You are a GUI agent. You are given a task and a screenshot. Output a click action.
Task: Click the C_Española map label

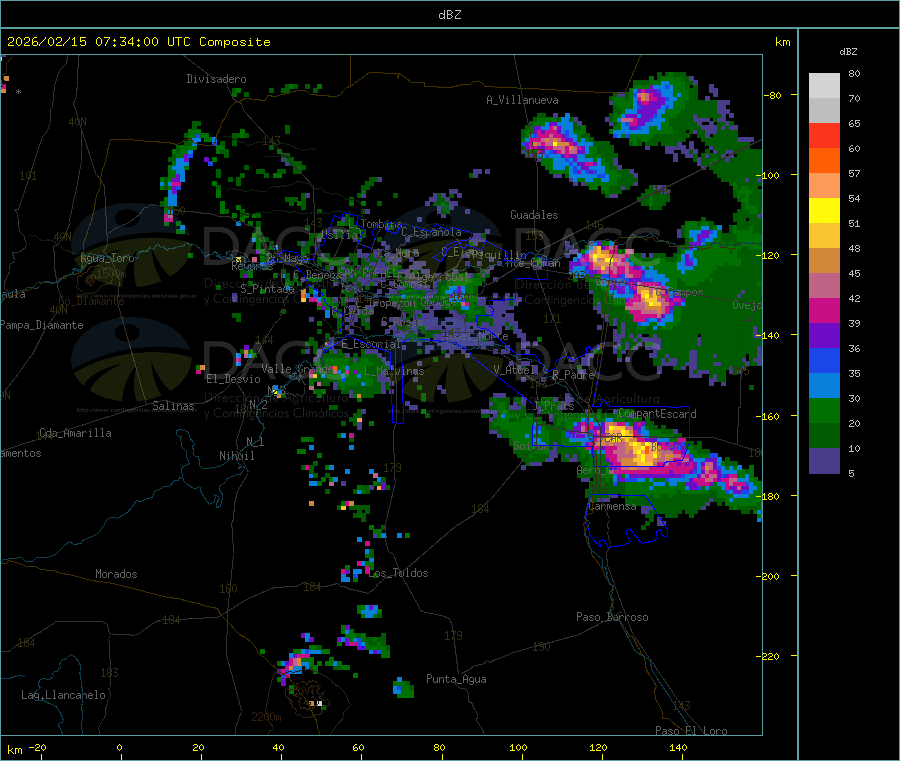[432, 232]
